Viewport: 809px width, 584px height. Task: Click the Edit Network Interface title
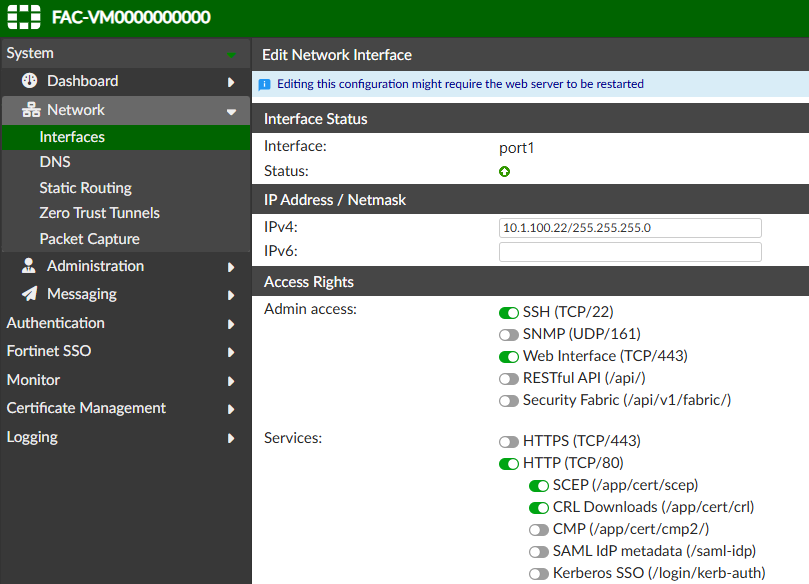337,55
